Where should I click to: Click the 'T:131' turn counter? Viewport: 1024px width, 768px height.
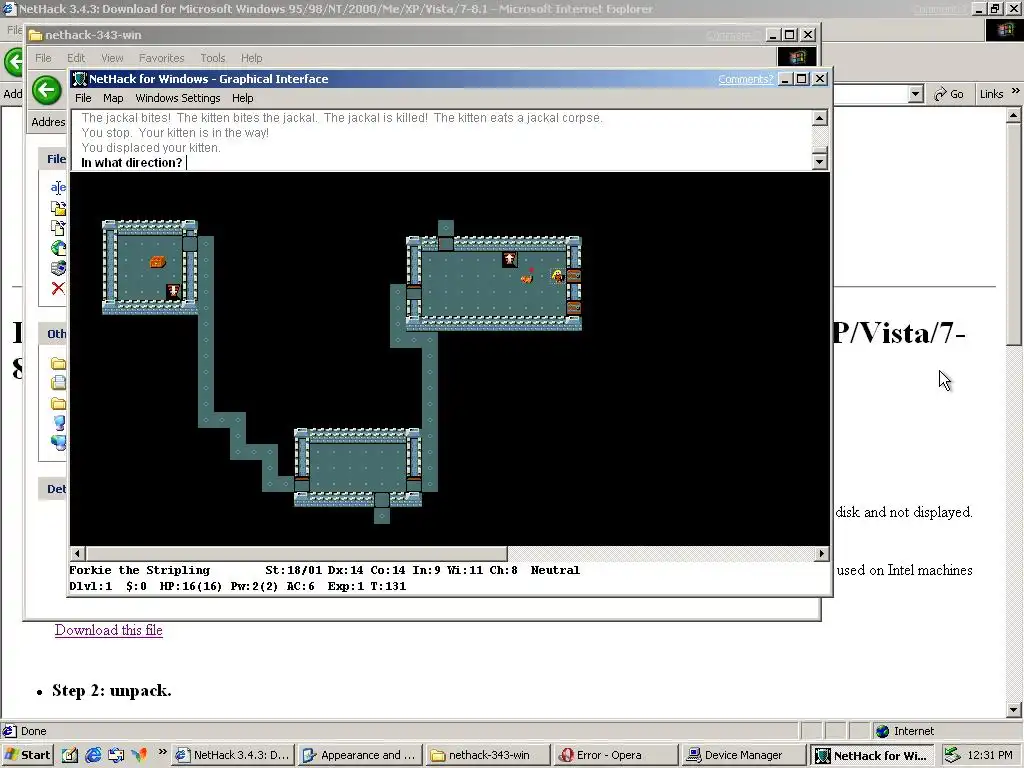click(x=388, y=586)
